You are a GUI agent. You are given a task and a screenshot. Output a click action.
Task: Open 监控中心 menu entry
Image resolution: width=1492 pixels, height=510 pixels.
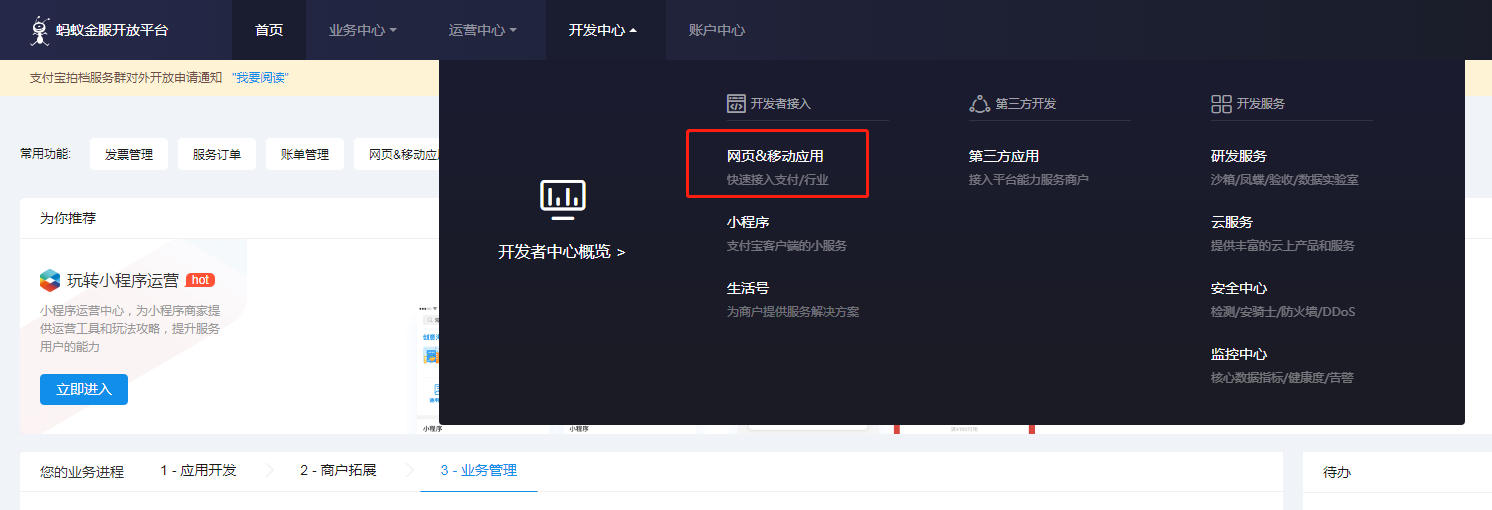[x=1239, y=354]
